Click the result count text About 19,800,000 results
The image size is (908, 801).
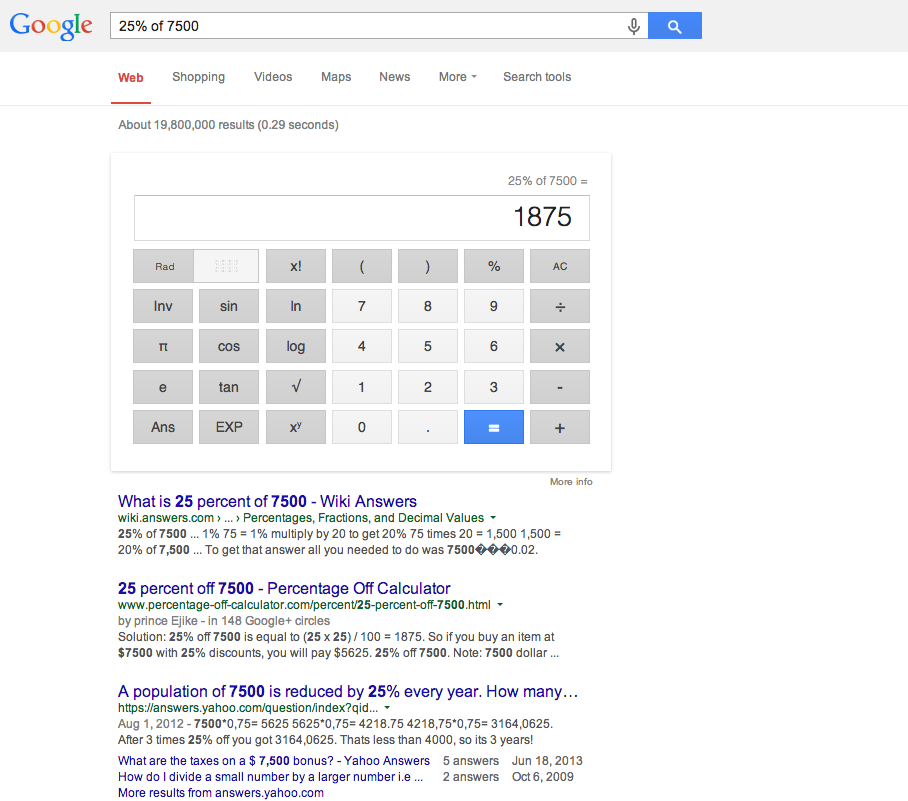click(228, 125)
